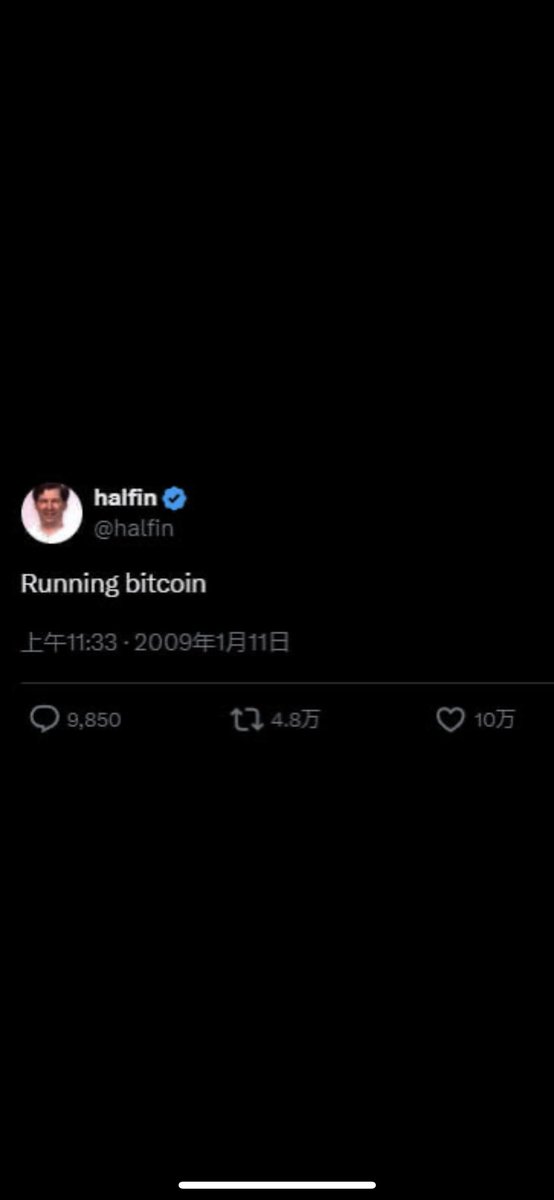Open the bold halfin display name
Image resolution: width=554 pixels, height=1200 pixels.
(126, 497)
